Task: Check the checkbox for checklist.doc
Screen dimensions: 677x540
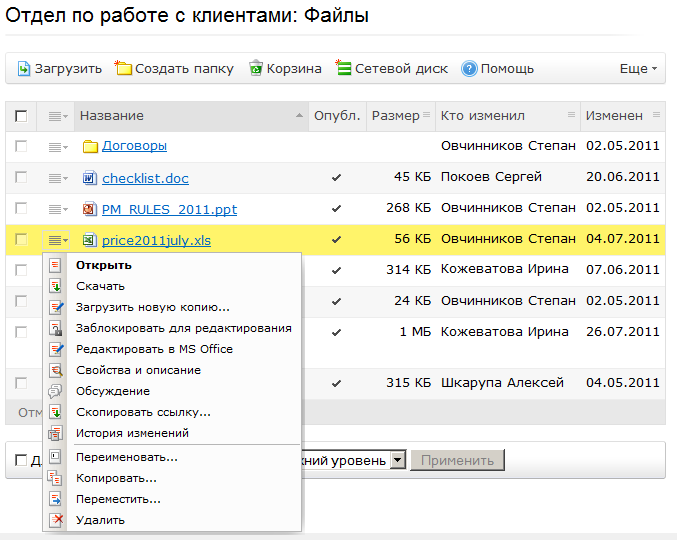Action: pos(21,177)
